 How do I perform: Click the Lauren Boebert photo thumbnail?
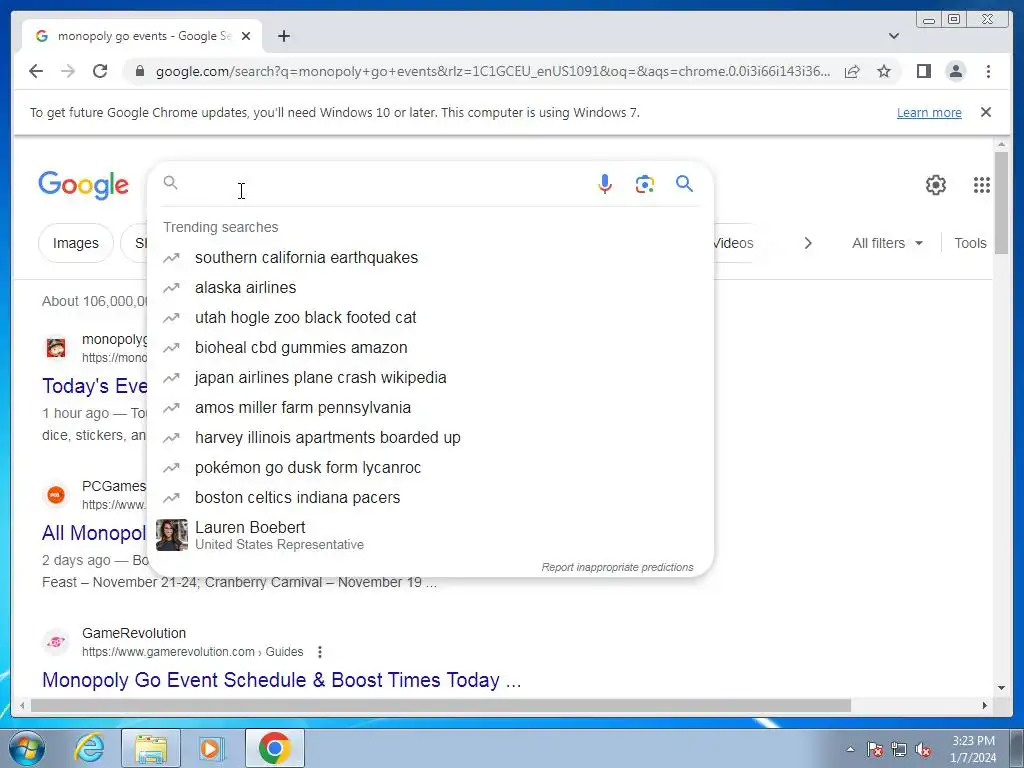point(172,535)
